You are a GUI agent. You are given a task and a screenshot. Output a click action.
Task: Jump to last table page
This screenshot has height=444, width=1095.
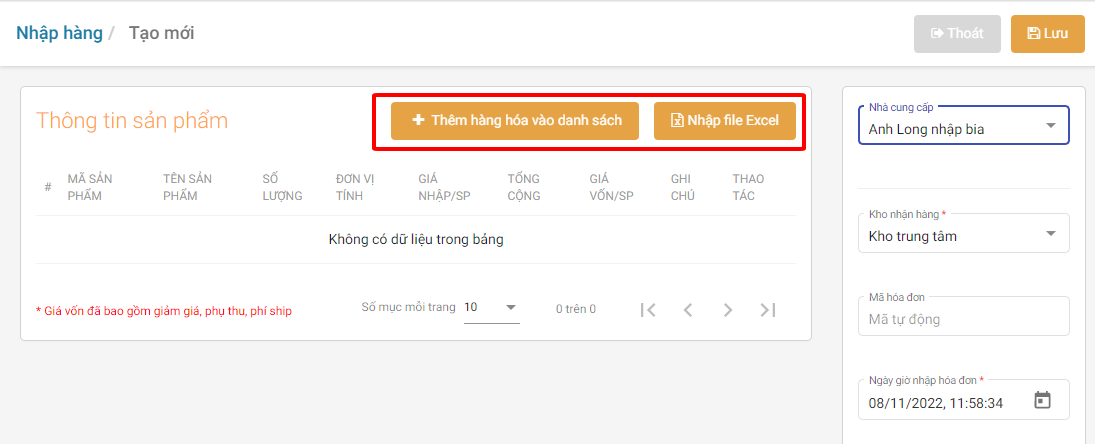(768, 310)
